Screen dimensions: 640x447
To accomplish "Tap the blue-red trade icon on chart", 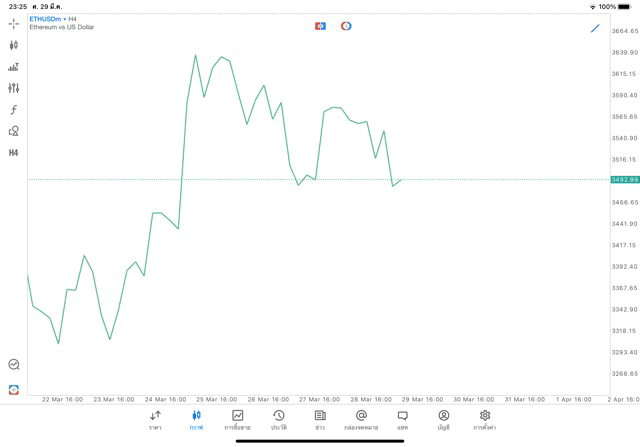I will 320,26.
